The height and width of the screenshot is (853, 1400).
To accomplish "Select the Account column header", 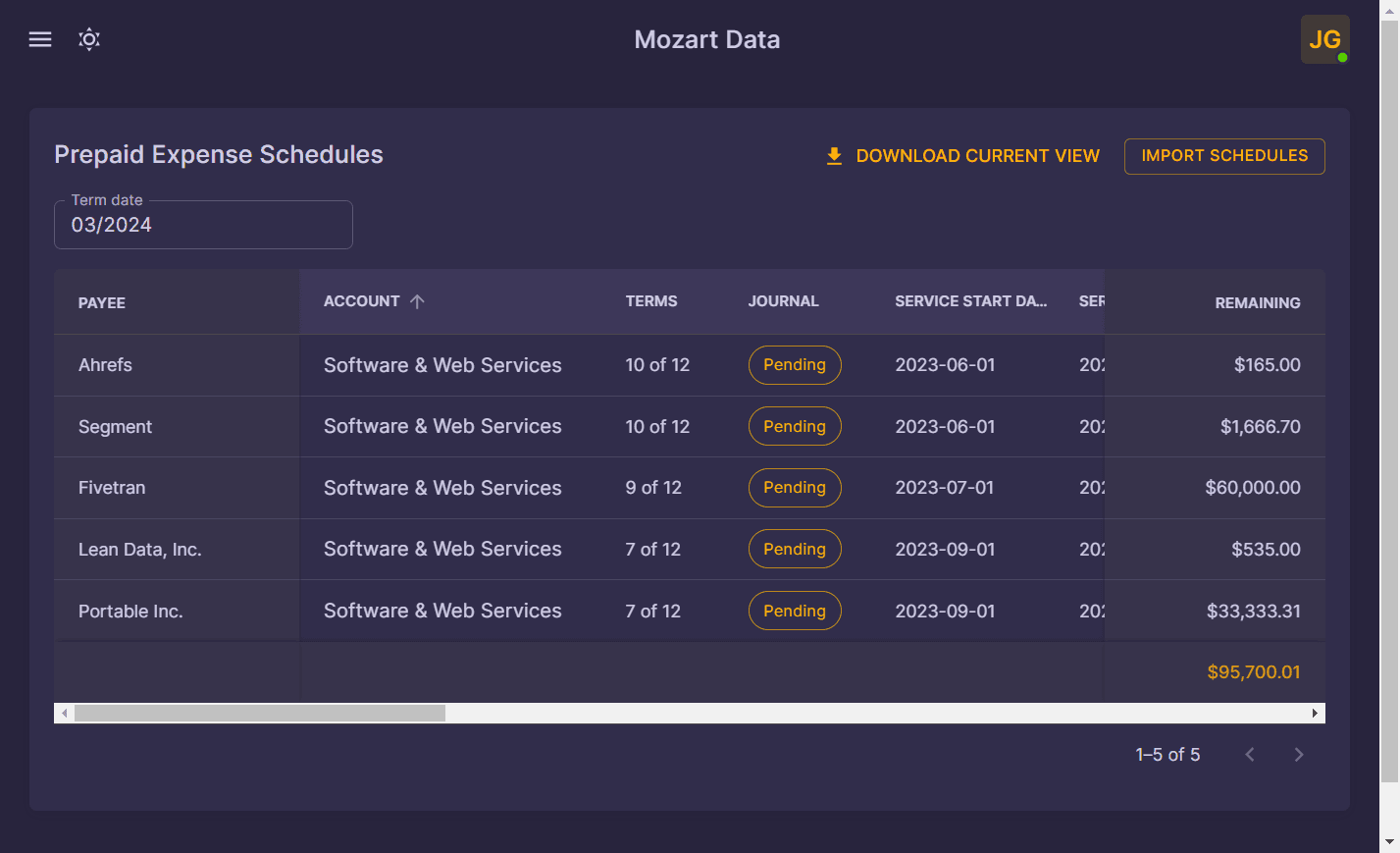I will (x=362, y=301).
